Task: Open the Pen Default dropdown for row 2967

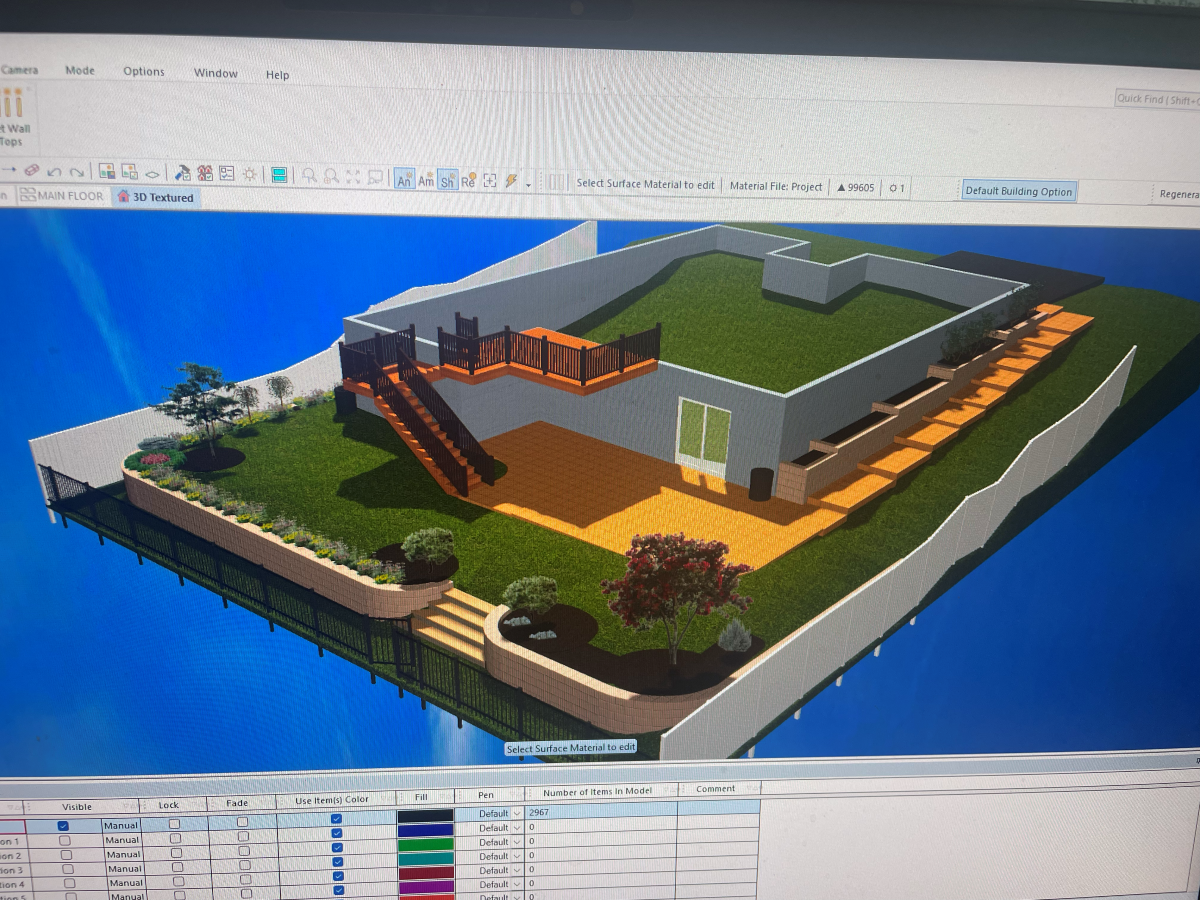Action: point(516,814)
